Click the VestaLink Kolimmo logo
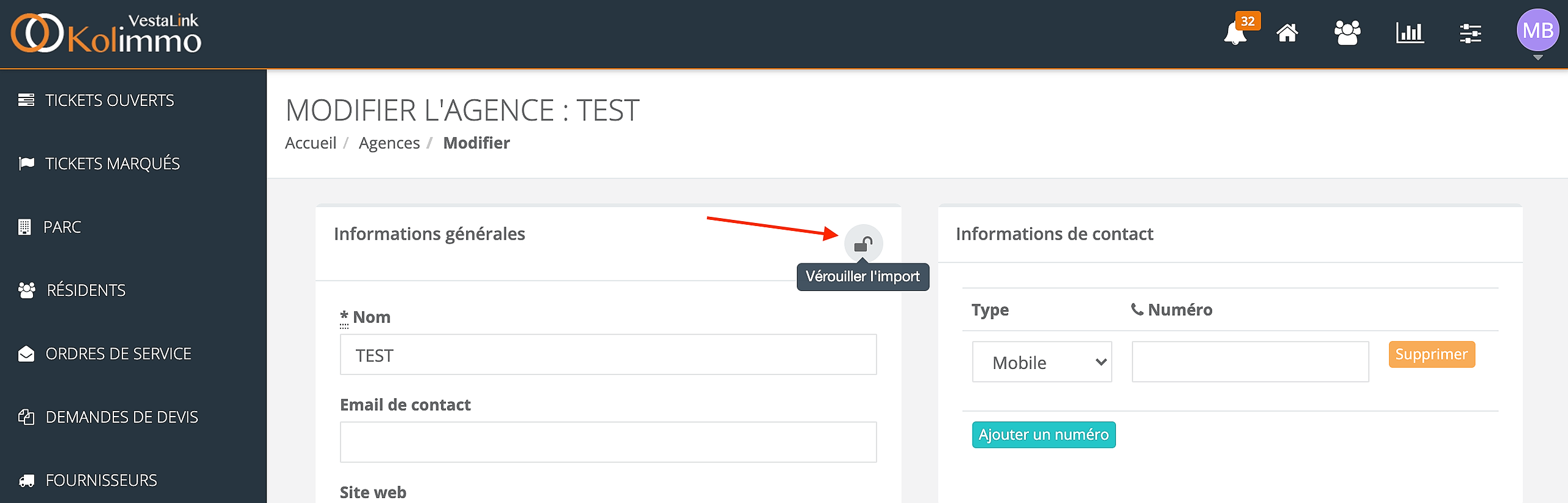The image size is (1568, 503). [106, 33]
